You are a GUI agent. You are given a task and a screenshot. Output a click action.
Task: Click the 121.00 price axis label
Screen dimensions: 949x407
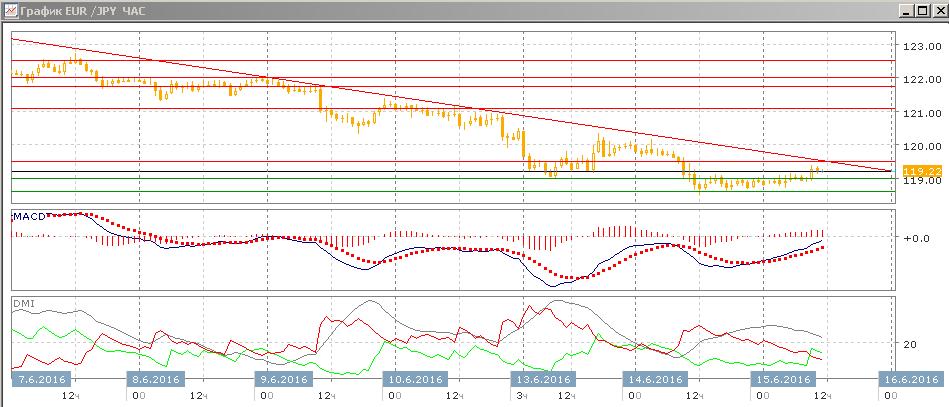coord(922,113)
